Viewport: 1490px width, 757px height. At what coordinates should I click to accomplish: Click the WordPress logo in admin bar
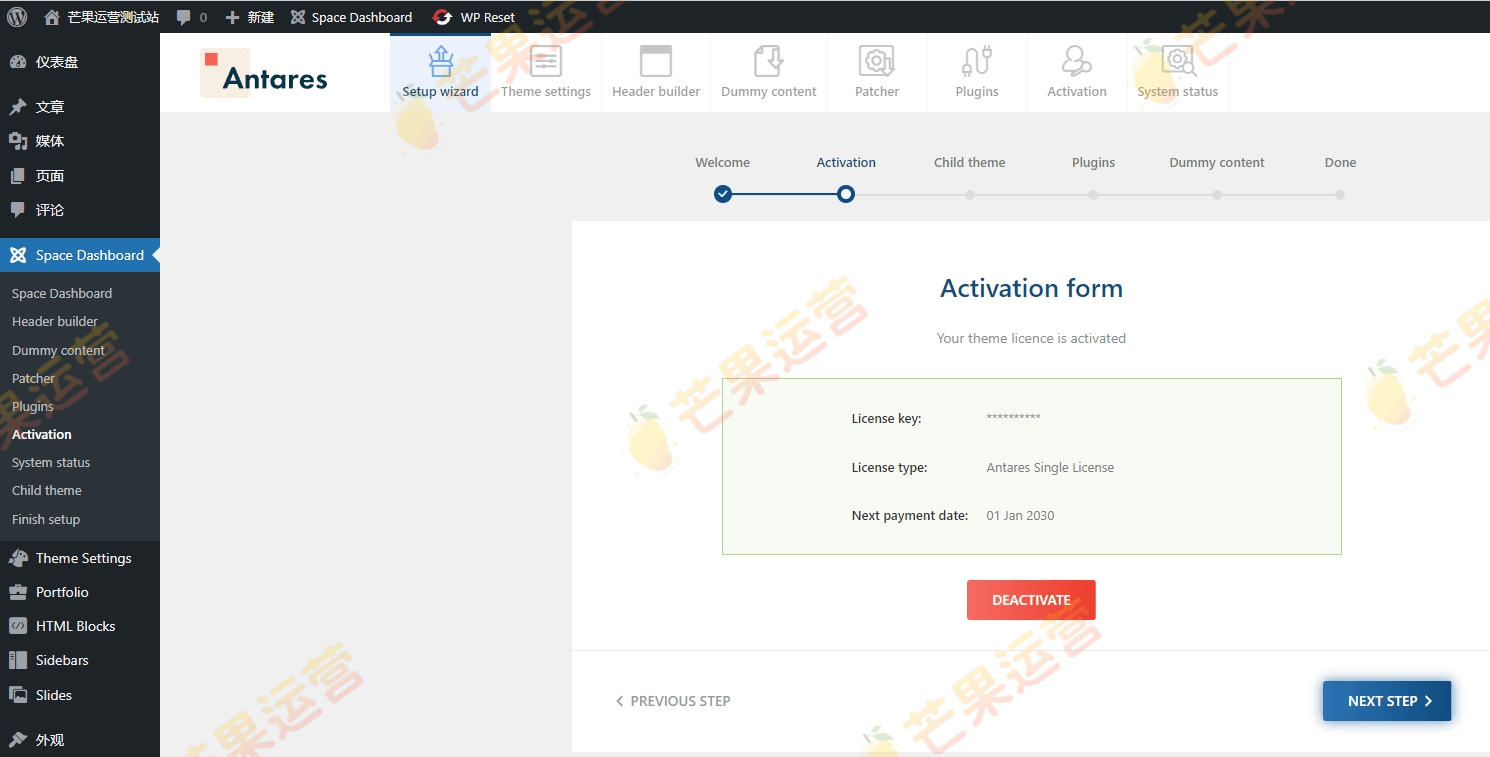coord(17,17)
